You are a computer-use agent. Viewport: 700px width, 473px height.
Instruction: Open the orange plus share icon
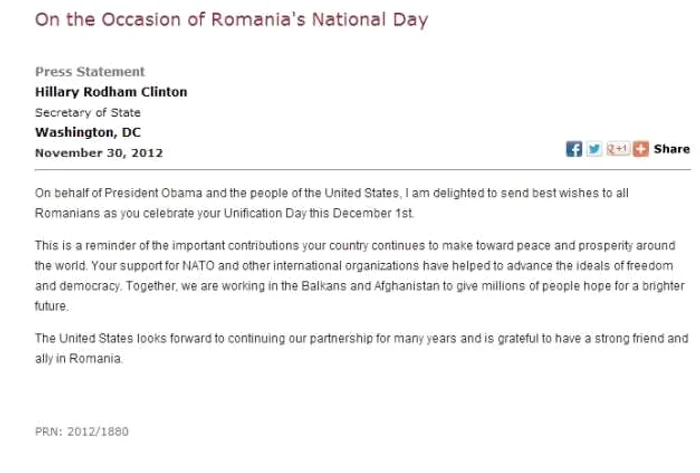pyautogui.click(x=641, y=149)
